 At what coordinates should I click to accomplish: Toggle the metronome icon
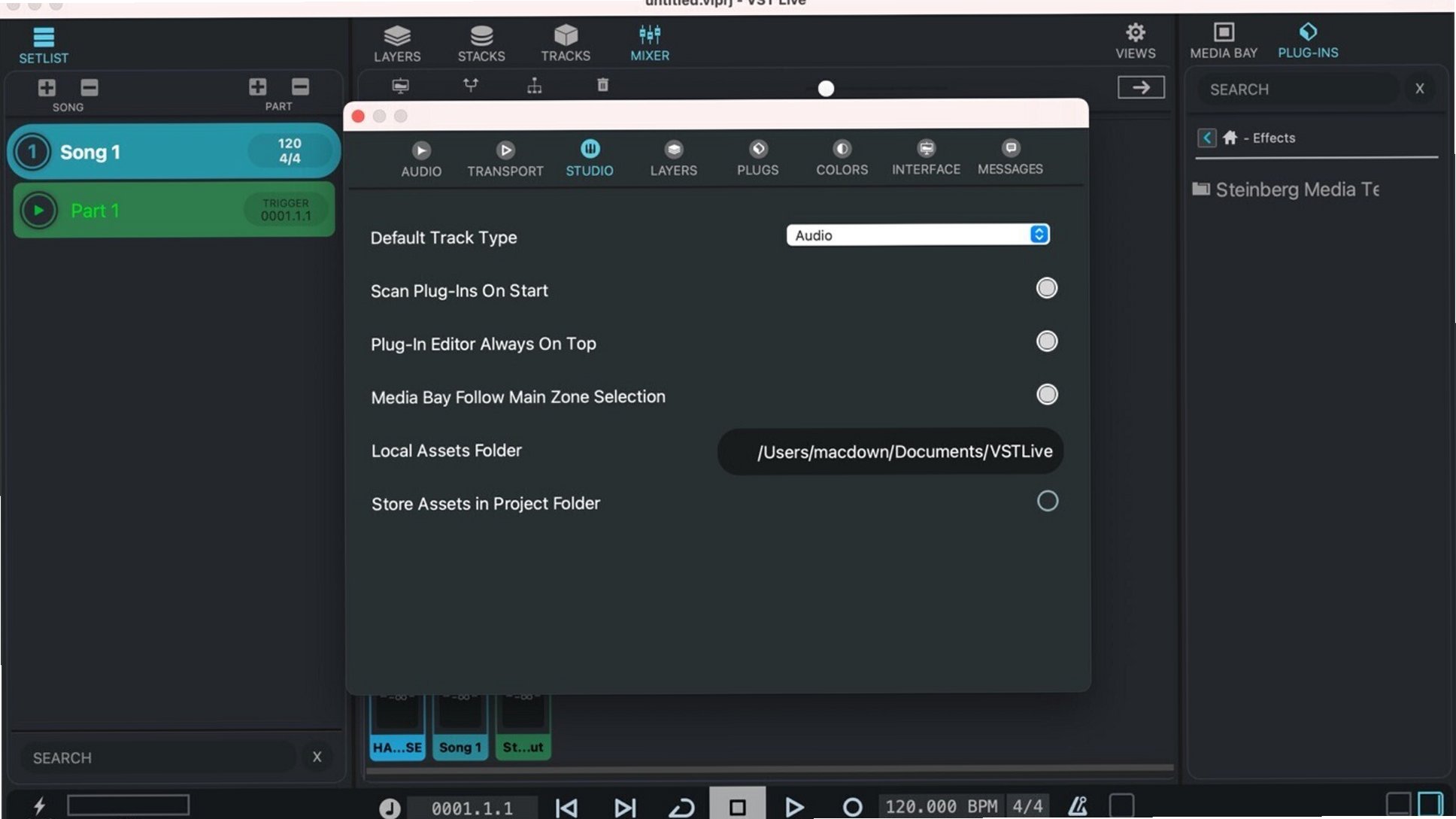pos(1078,806)
